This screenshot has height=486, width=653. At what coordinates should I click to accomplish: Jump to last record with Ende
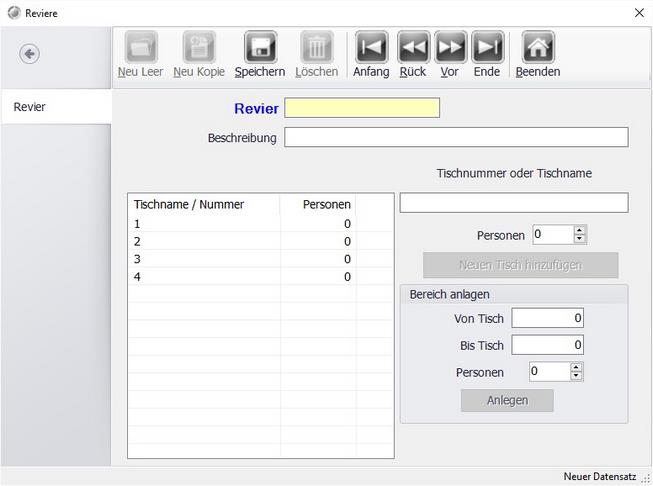[487, 47]
